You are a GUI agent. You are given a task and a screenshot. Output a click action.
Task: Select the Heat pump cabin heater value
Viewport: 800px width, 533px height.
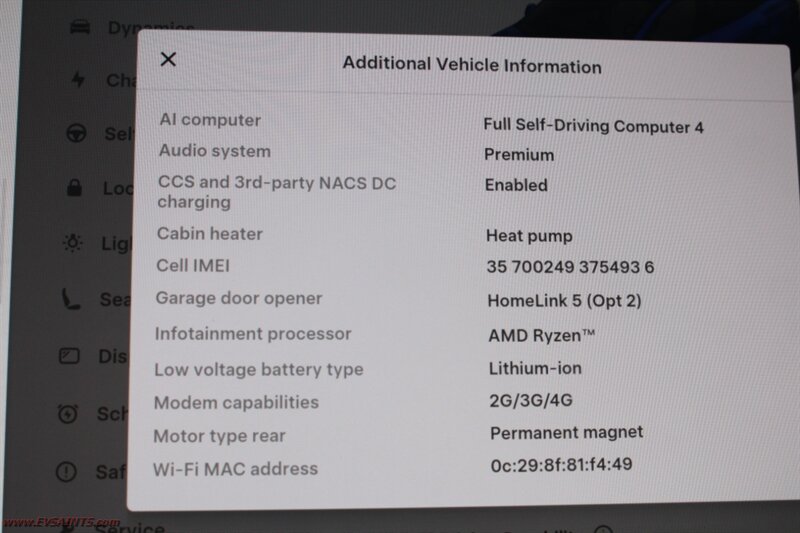coord(530,236)
